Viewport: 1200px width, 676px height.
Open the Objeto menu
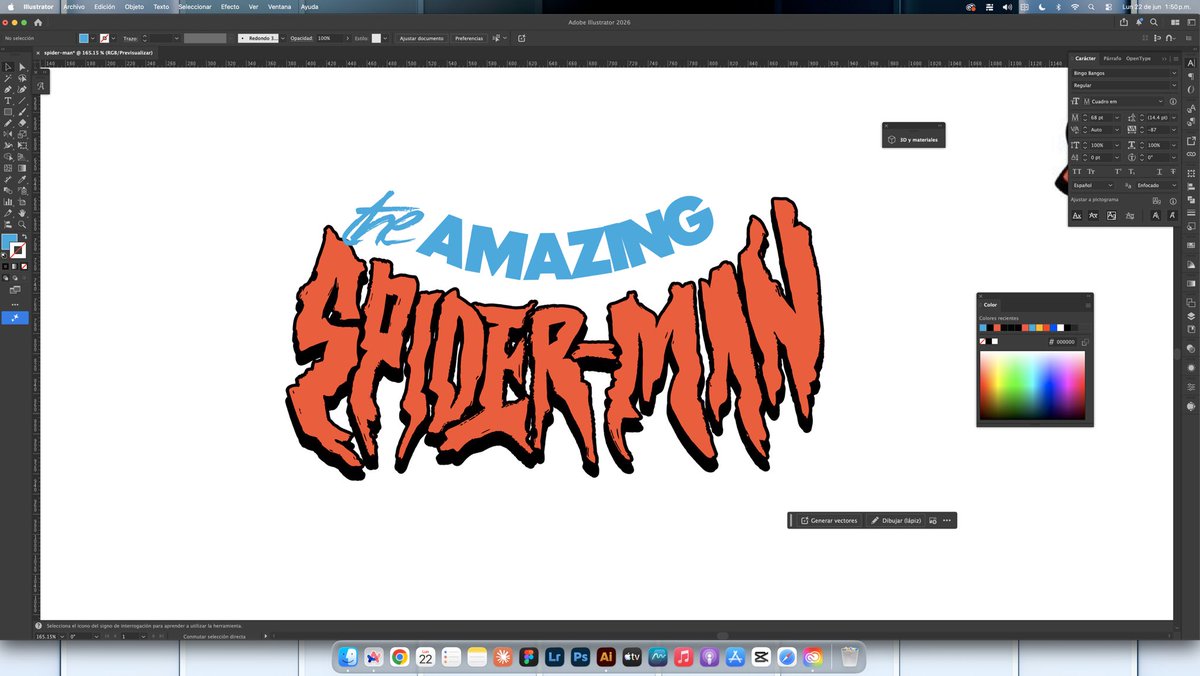[134, 6]
